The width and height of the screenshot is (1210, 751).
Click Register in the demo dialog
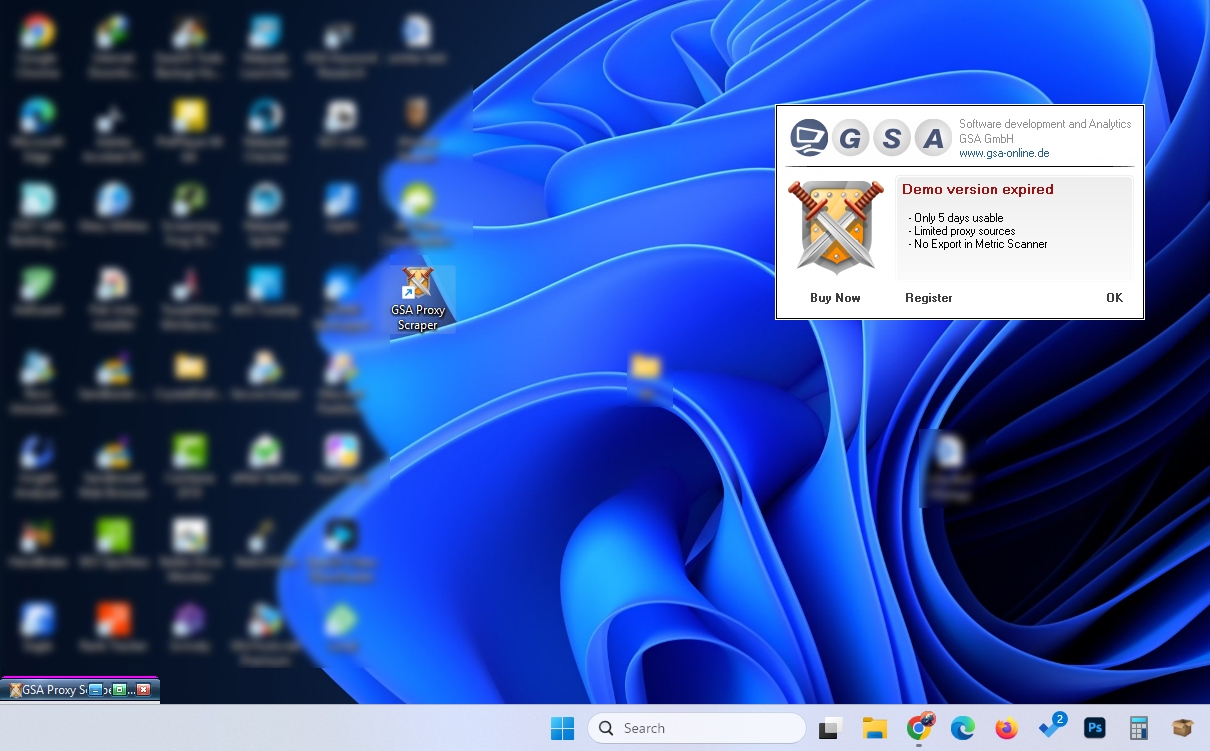[928, 298]
